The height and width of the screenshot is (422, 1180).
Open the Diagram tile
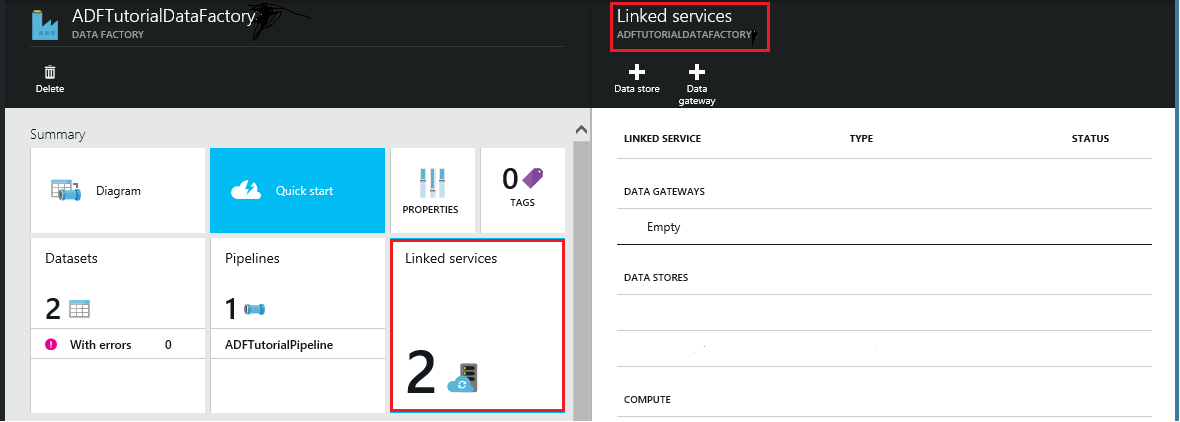coord(118,190)
